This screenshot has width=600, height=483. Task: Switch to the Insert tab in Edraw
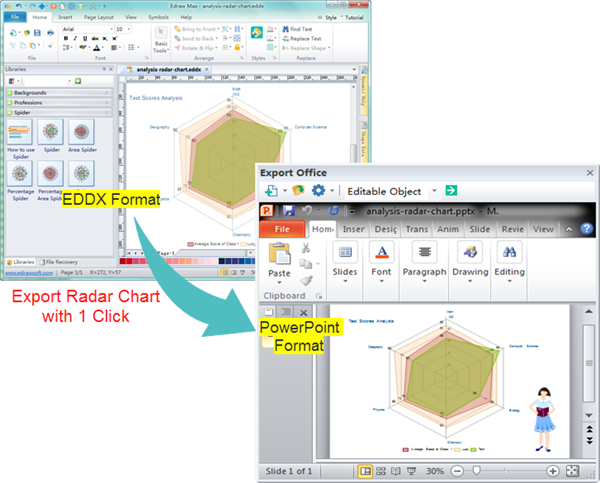click(x=65, y=17)
